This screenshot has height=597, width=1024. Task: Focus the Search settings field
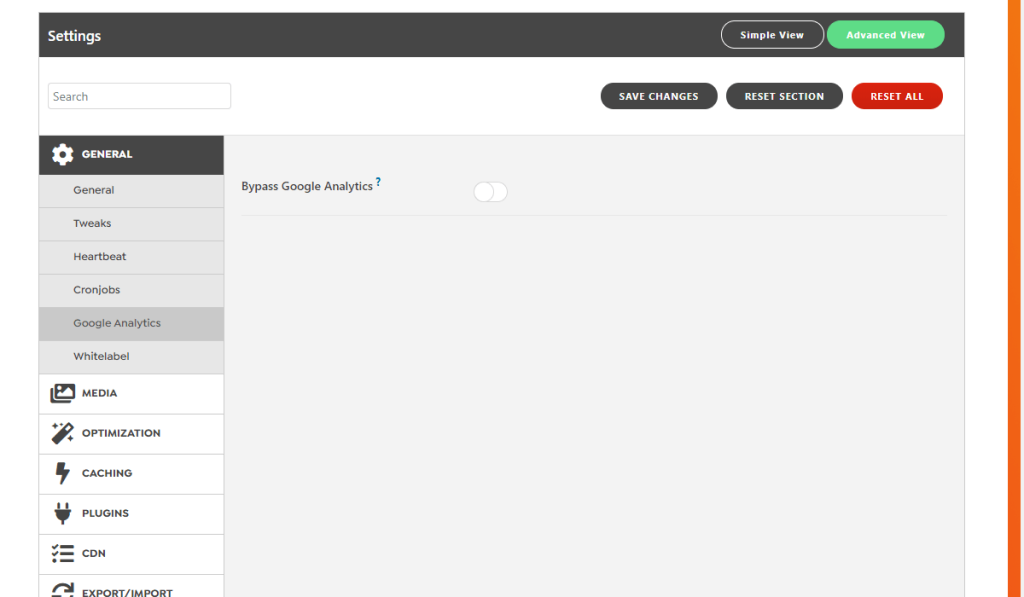click(x=139, y=96)
